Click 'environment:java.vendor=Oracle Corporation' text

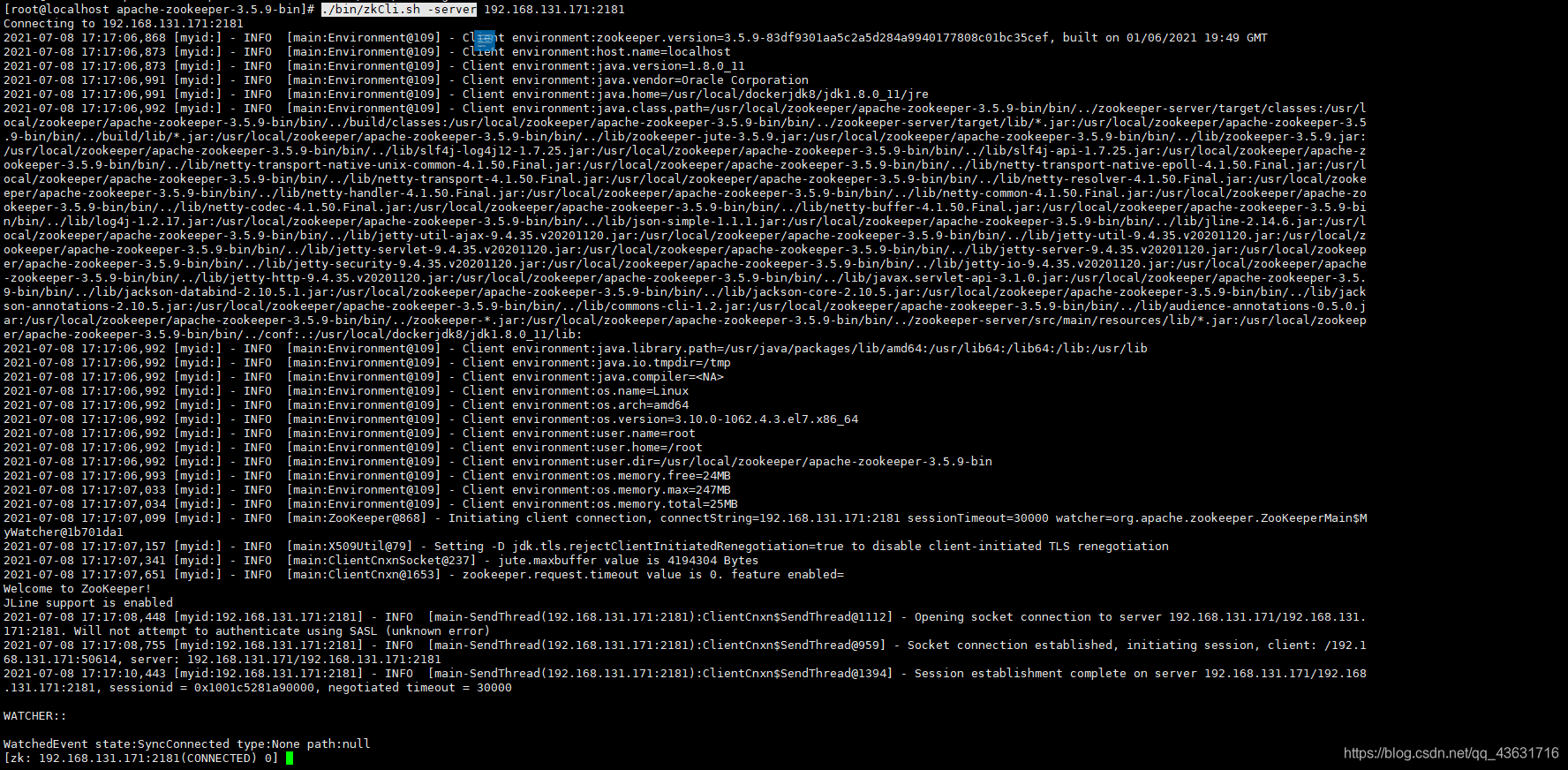click(x=660, y=80)
